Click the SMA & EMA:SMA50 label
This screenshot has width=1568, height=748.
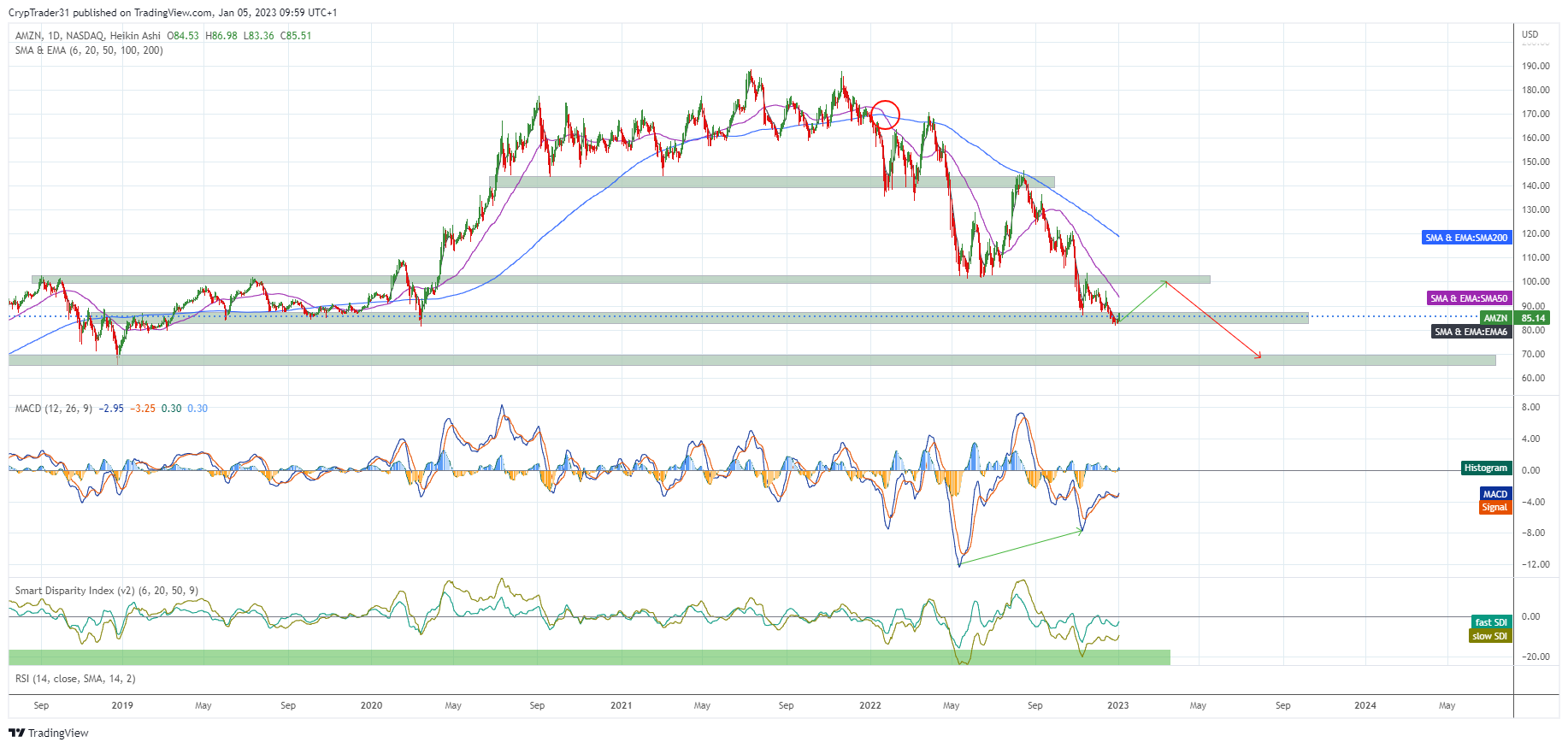[x=1470, y=298]
